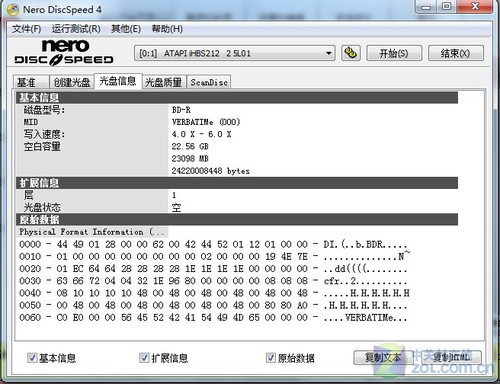Click the 扩展信息 section header

coord(237,183)
